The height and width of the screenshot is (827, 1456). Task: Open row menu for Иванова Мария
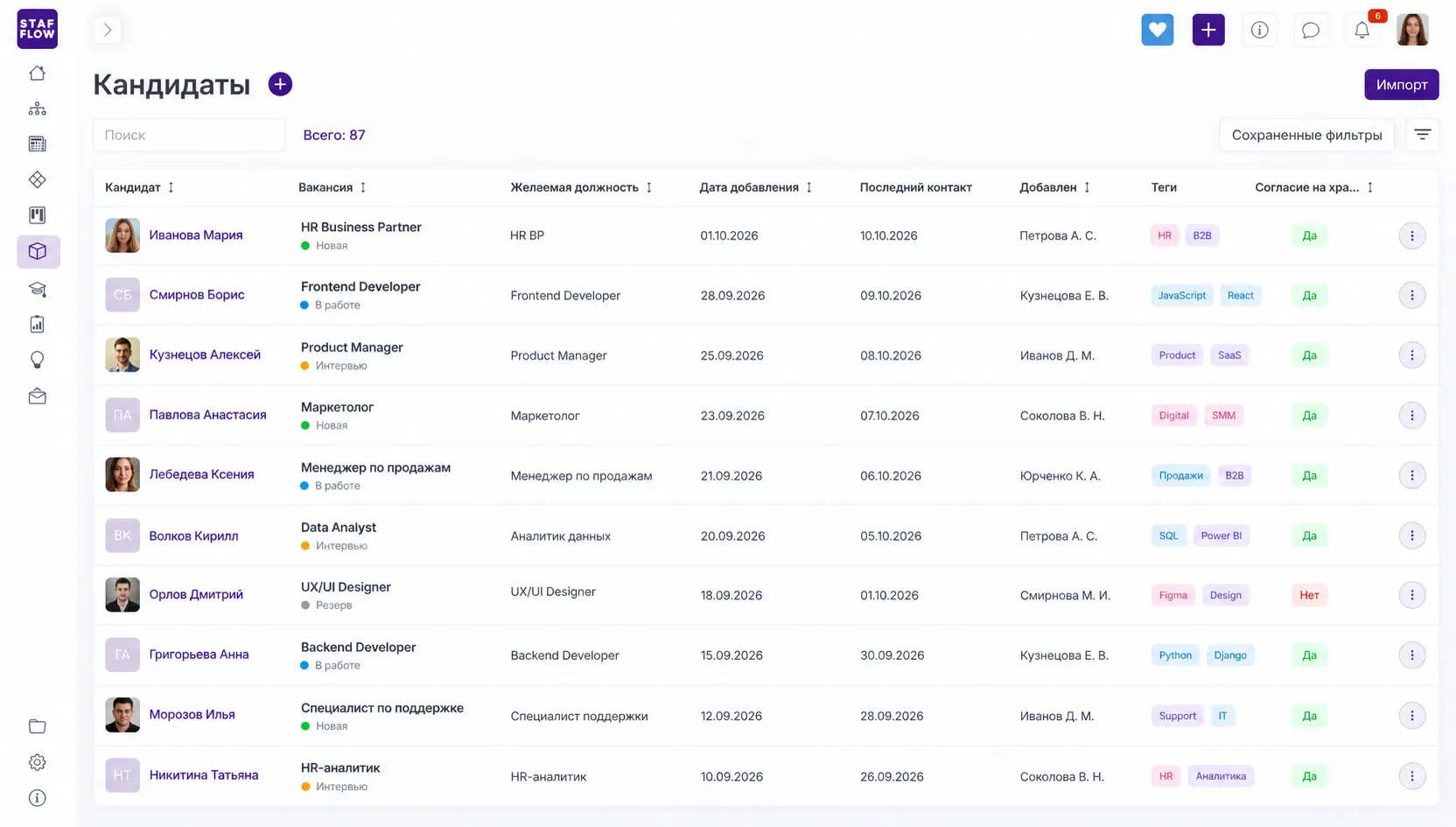[1411, 235]
